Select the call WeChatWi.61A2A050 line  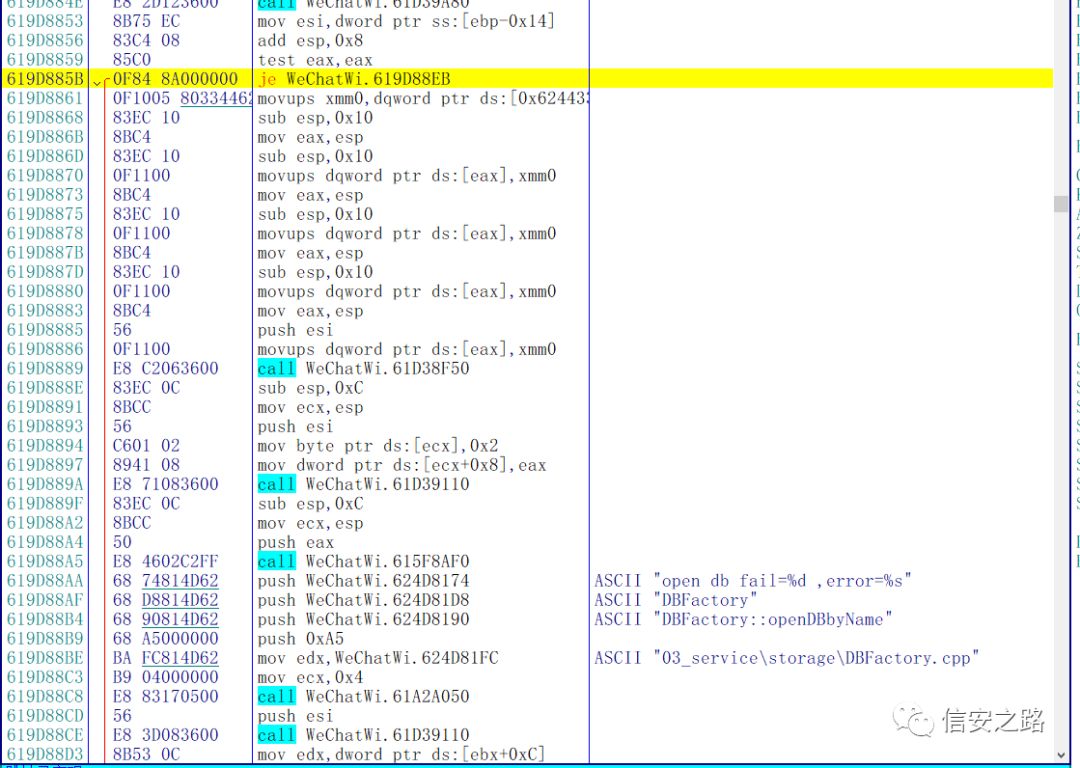(363, 696)
